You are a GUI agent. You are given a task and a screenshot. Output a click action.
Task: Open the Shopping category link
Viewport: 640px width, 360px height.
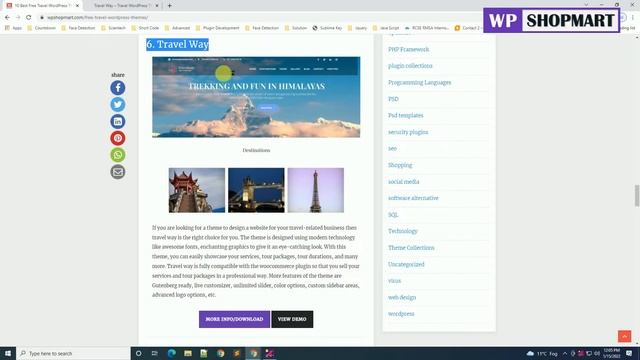click(x=400, y=165)
